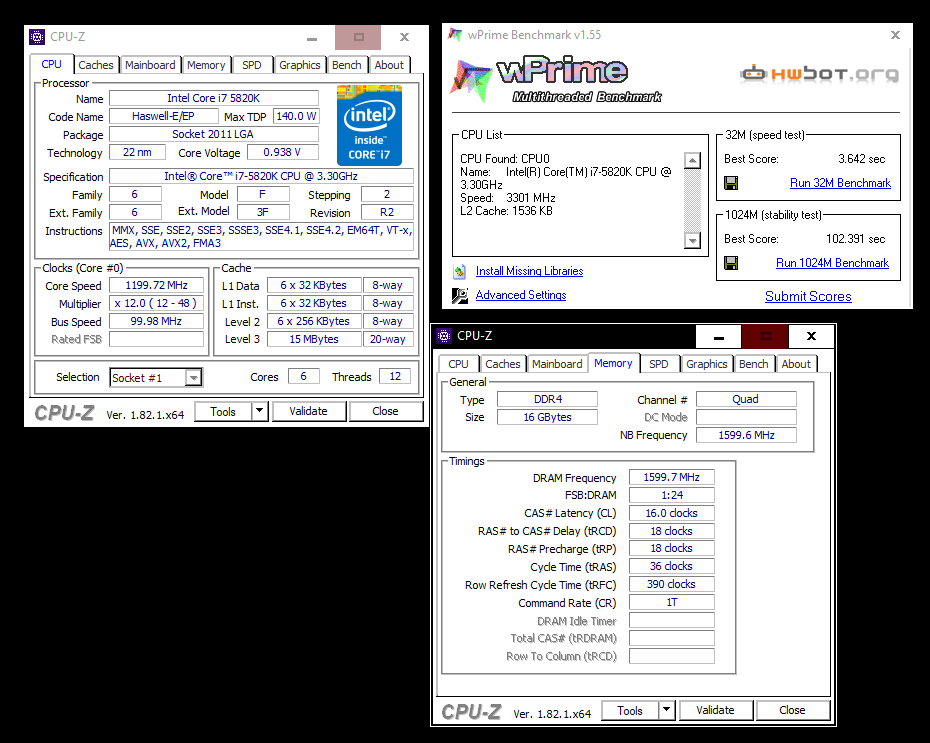Click Tools button in left CPU-Z window
Viewport: 930px width, 743px height.
223,412
